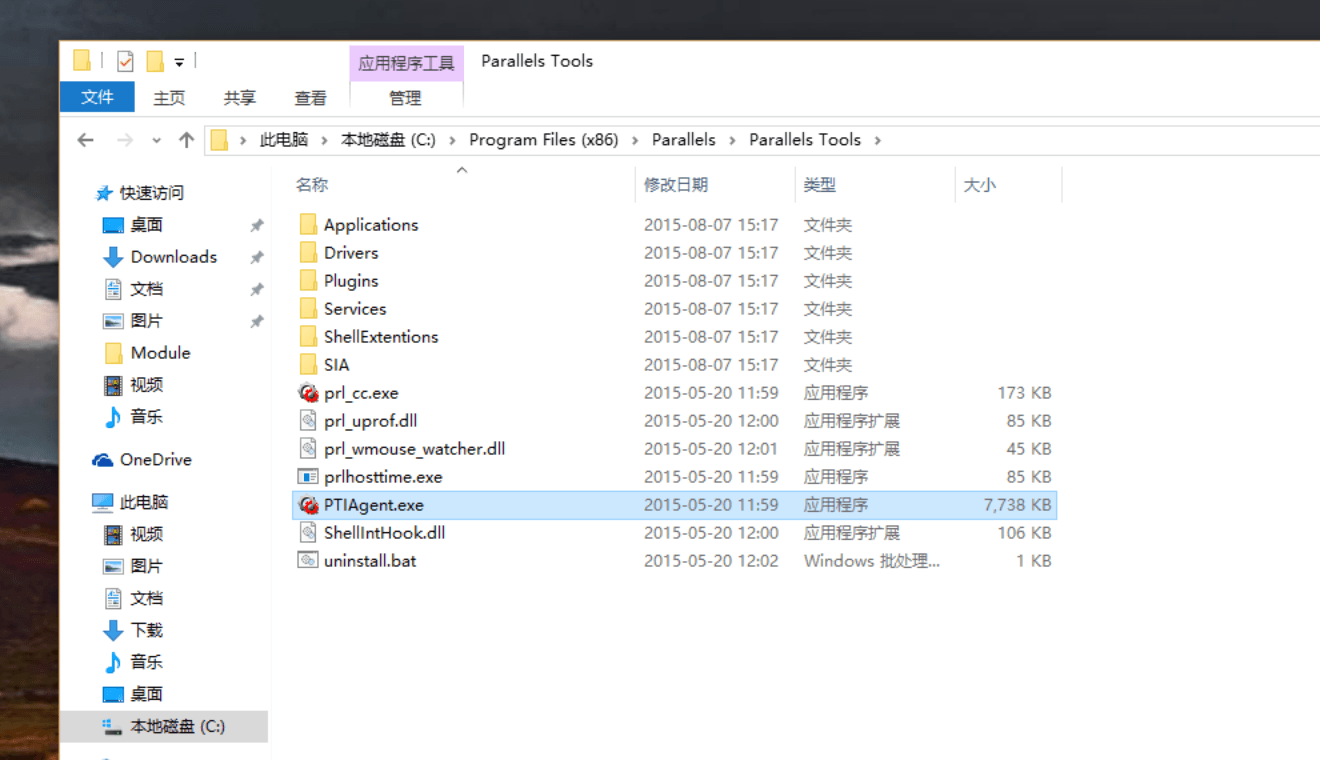Go to Program Files (x86) in breadcrumb
1320x760 pixels.
[544, 140]
